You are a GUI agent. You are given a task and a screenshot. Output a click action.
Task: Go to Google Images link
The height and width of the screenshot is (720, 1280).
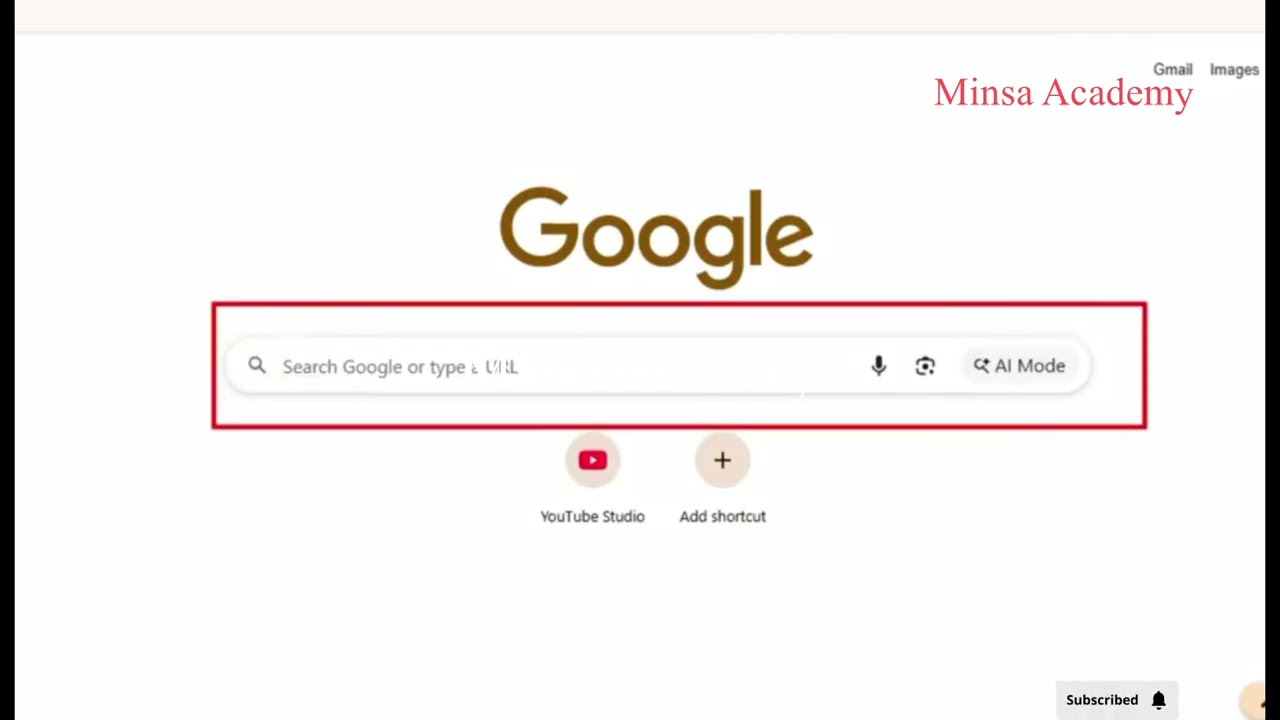[1234, 70]
